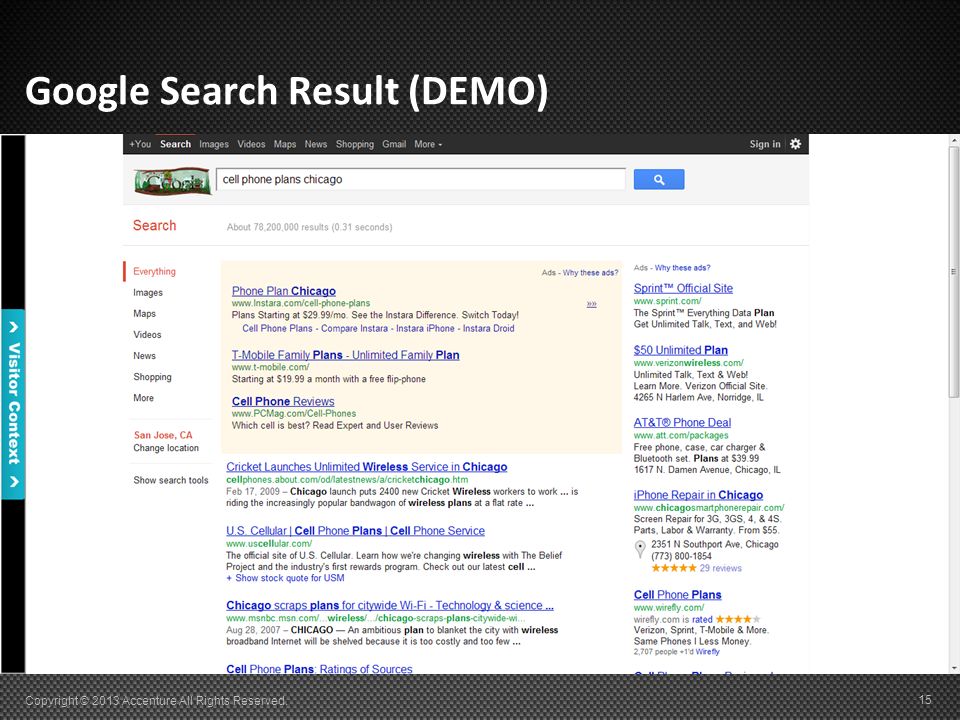Viewport: 960px width, 720px height.
Task: Click the search query input field
Action: coord(421,179)
